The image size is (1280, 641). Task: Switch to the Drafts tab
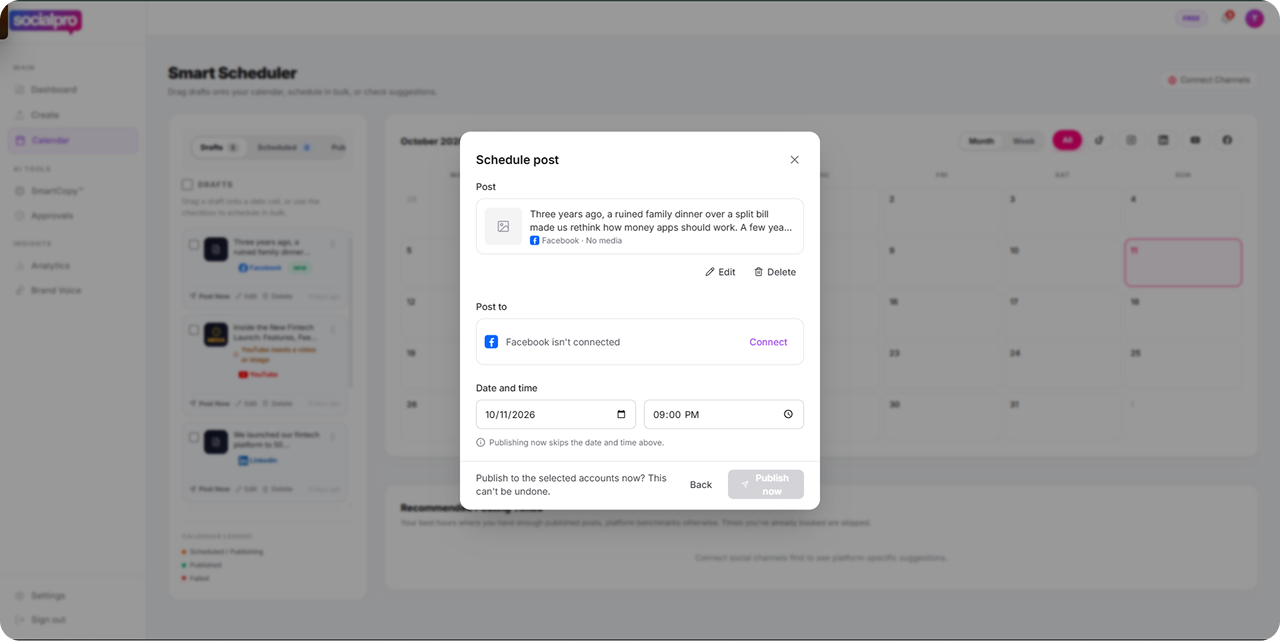click(x=218, y=147)
